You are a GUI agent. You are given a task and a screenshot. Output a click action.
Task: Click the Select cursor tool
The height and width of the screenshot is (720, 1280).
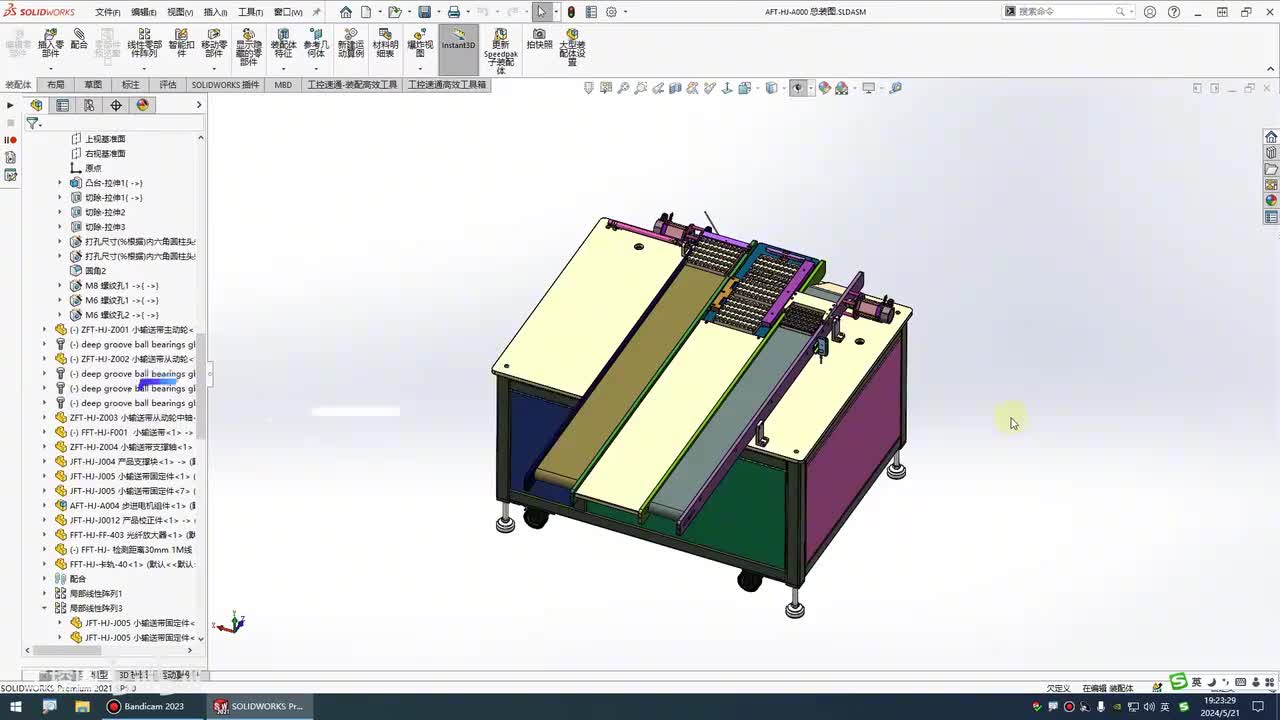(542, 12)
